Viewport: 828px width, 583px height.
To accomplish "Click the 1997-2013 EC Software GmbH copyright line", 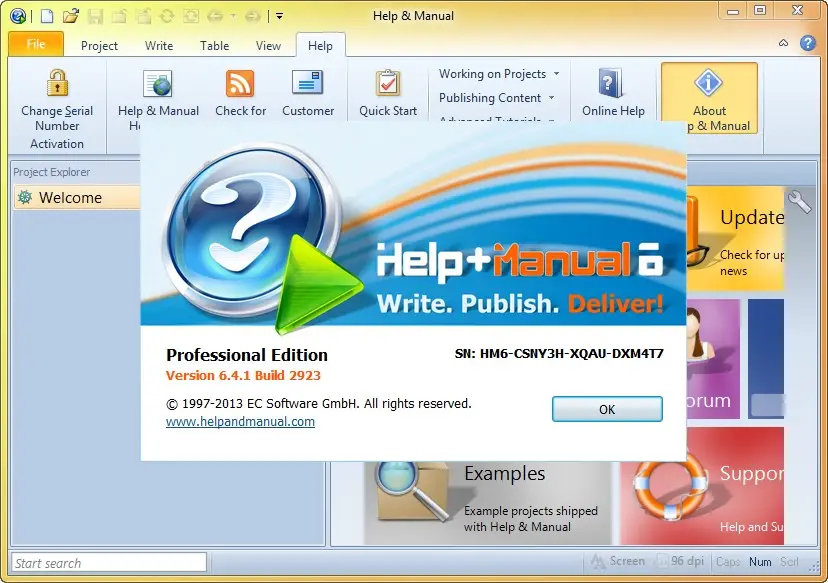I will [x=319, y=404].
